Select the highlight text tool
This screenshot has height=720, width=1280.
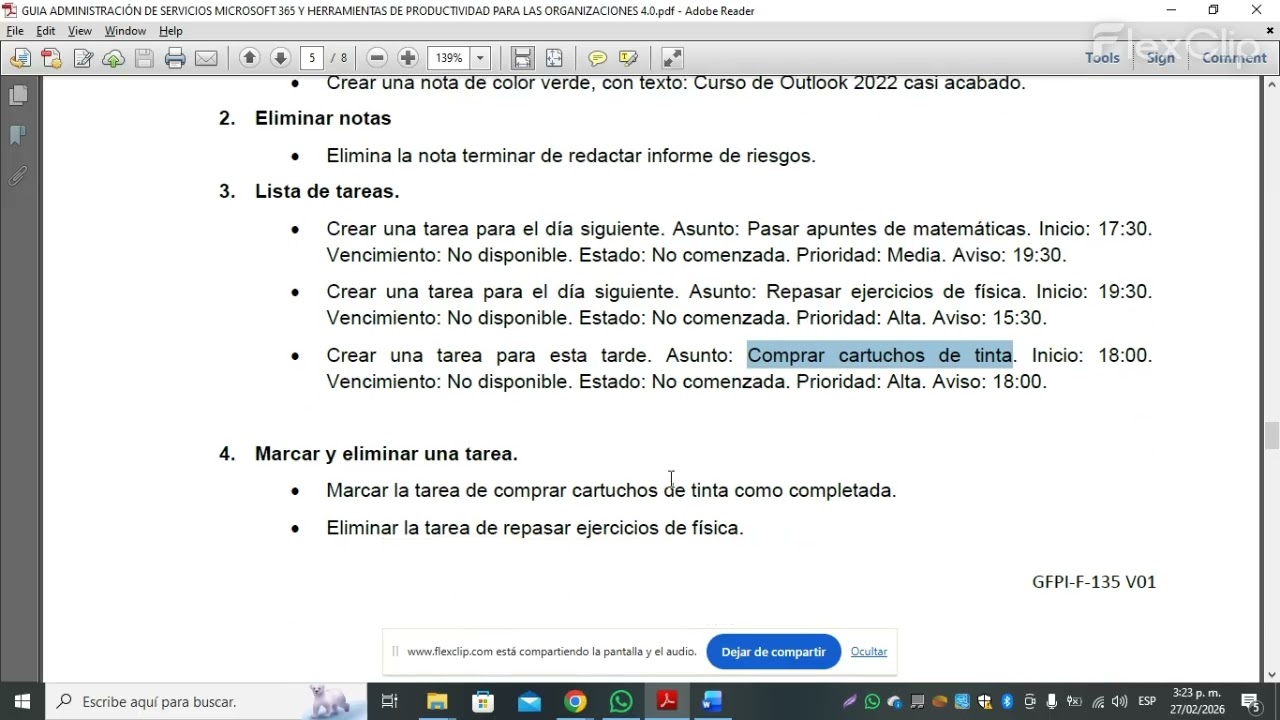click(628, 58)
